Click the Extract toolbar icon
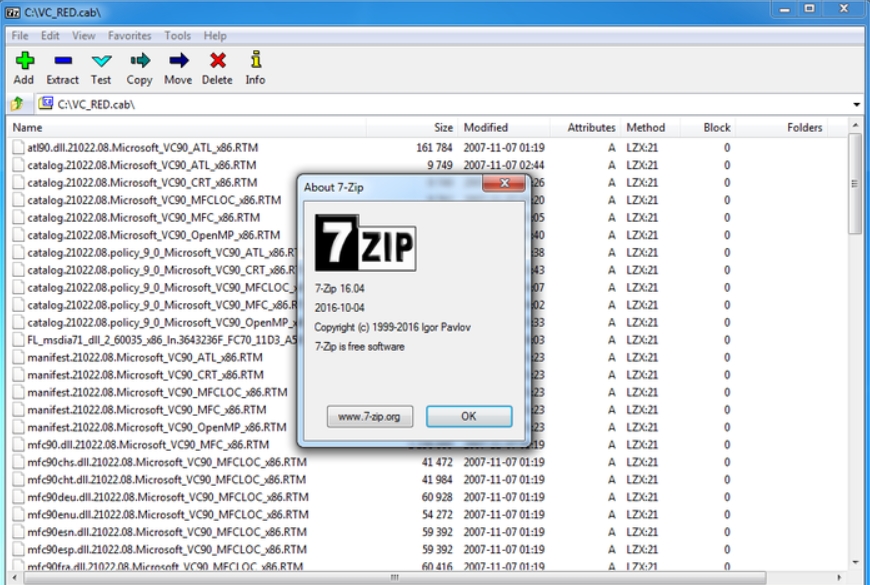This screenshot has width=870, height=585. click(63, 60)
